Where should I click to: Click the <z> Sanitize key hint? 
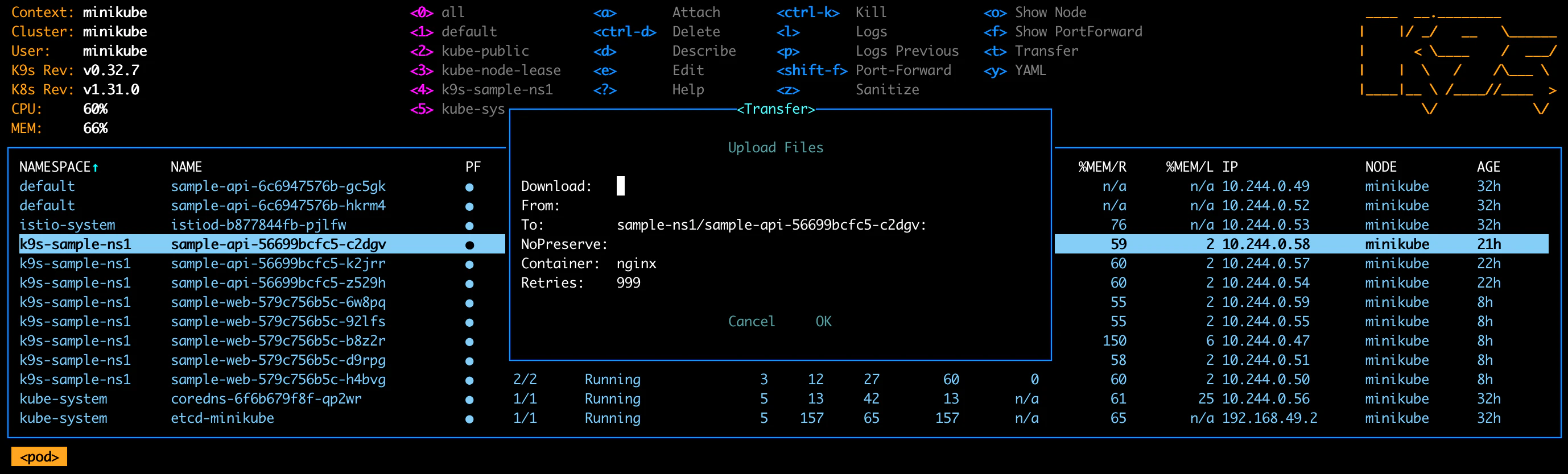848,90
